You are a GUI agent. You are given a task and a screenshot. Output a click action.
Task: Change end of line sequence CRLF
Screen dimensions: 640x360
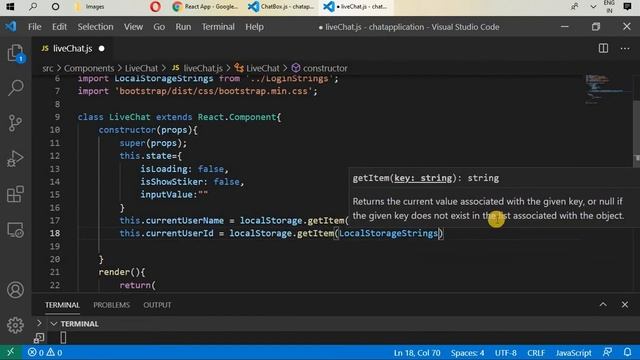[x=536, y=353]
